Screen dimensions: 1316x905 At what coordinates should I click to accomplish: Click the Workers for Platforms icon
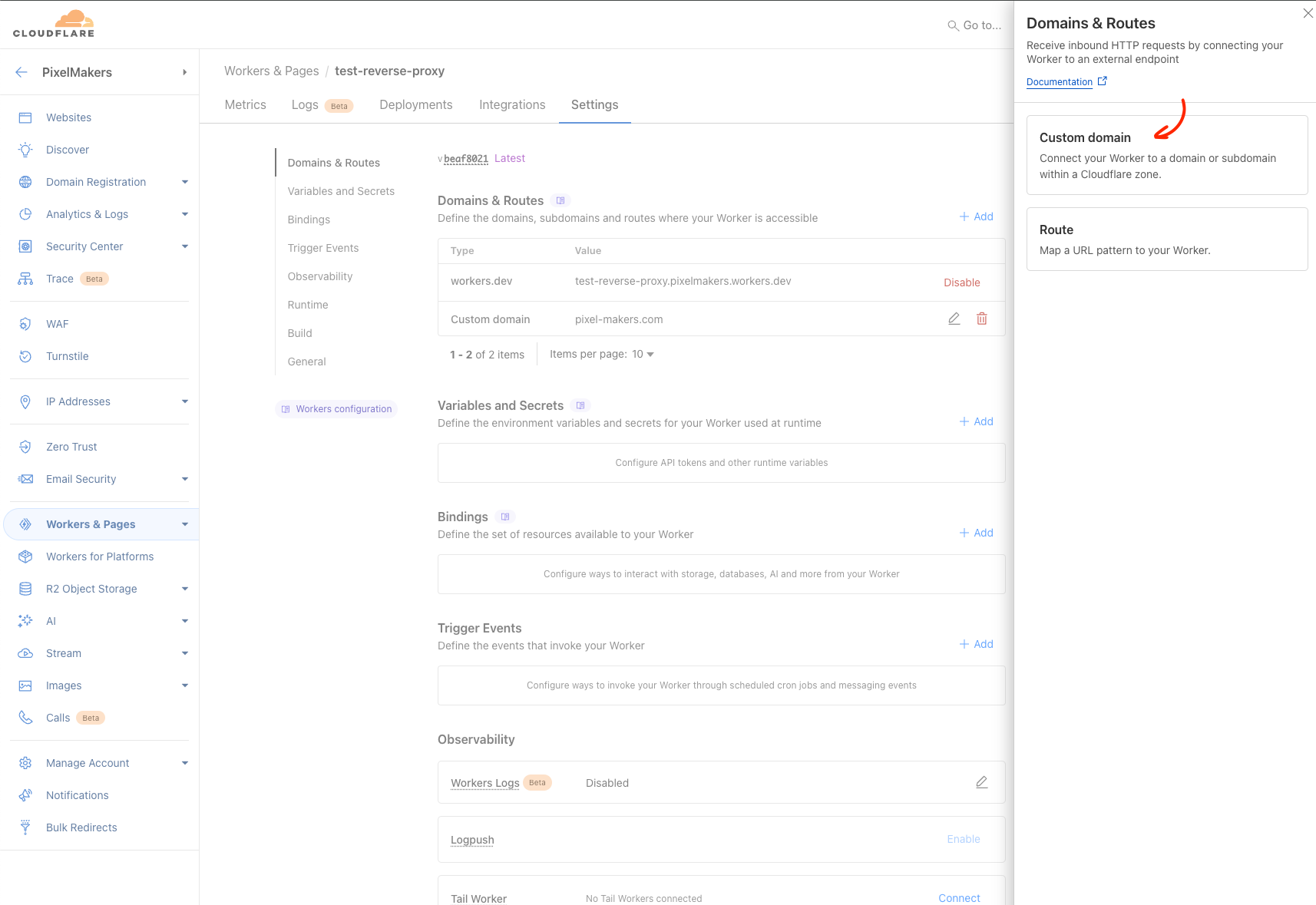[25, 557]
